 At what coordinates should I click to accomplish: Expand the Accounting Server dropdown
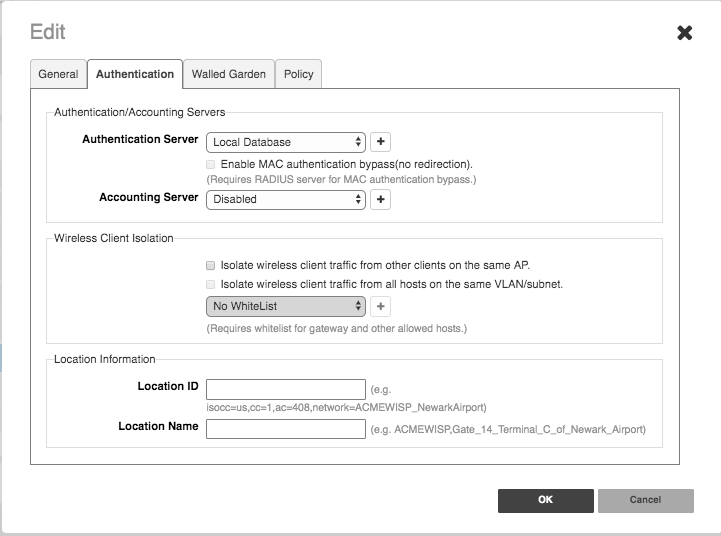286,199
